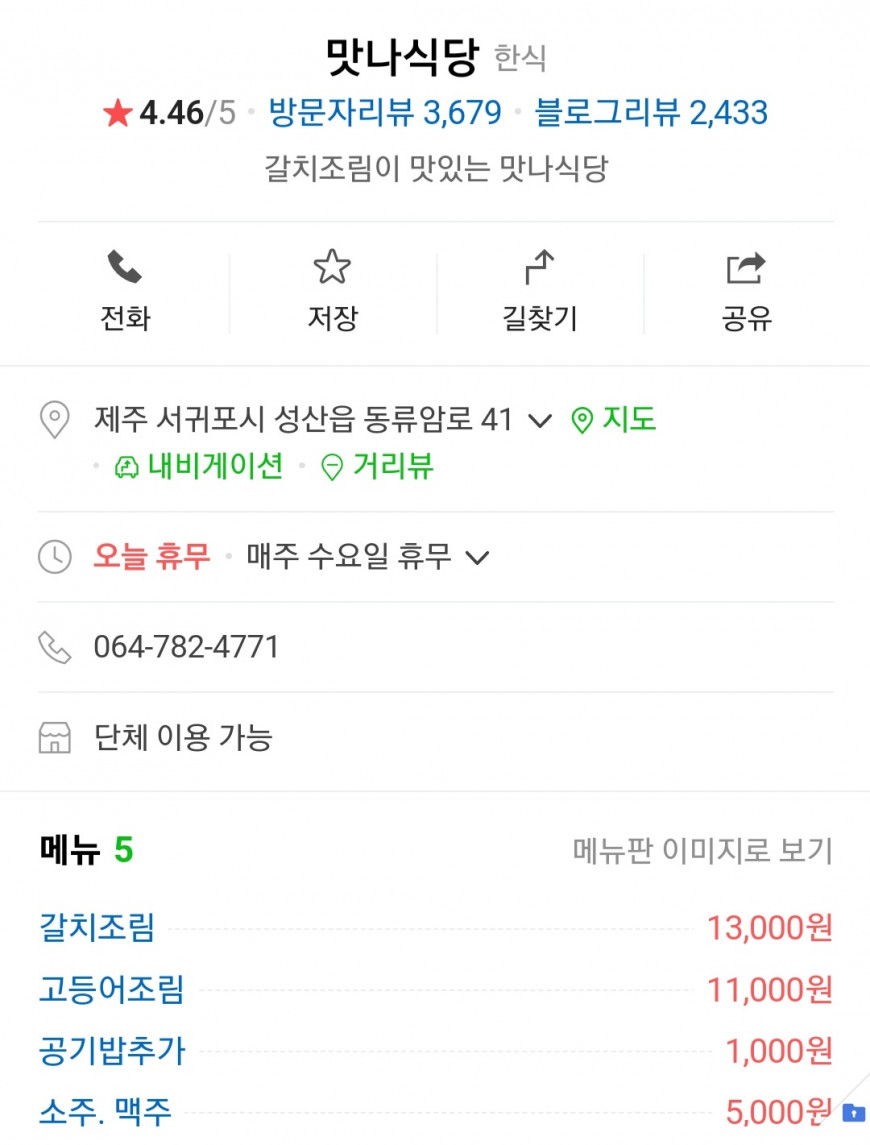Open 방문자리뷰 3,679 reviews
The height and width of the screenshot is (1145, 870).
385,112
